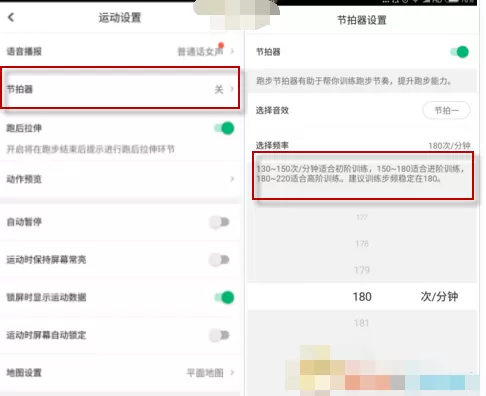The width and height of the screenshot is (486, 396).
Task: Click 平面地图 map type value
Action: (205, 373)
